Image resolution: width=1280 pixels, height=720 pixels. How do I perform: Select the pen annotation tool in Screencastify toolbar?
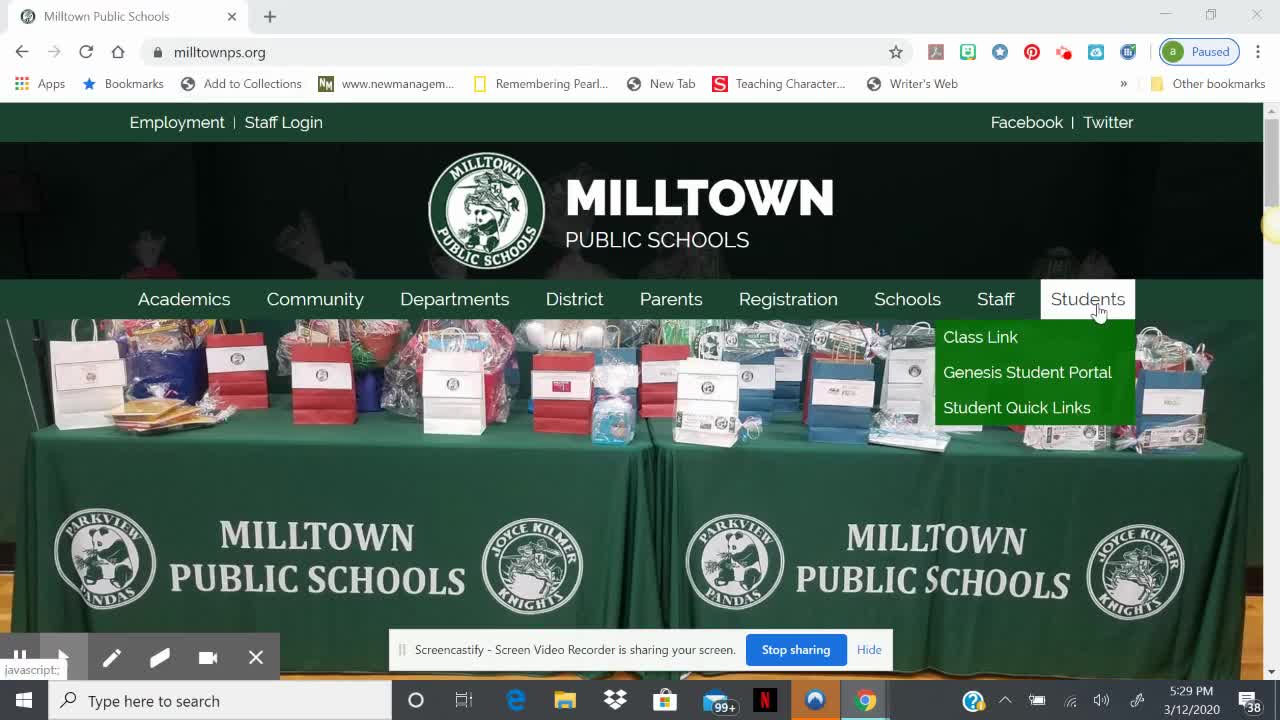pos(112,657)
